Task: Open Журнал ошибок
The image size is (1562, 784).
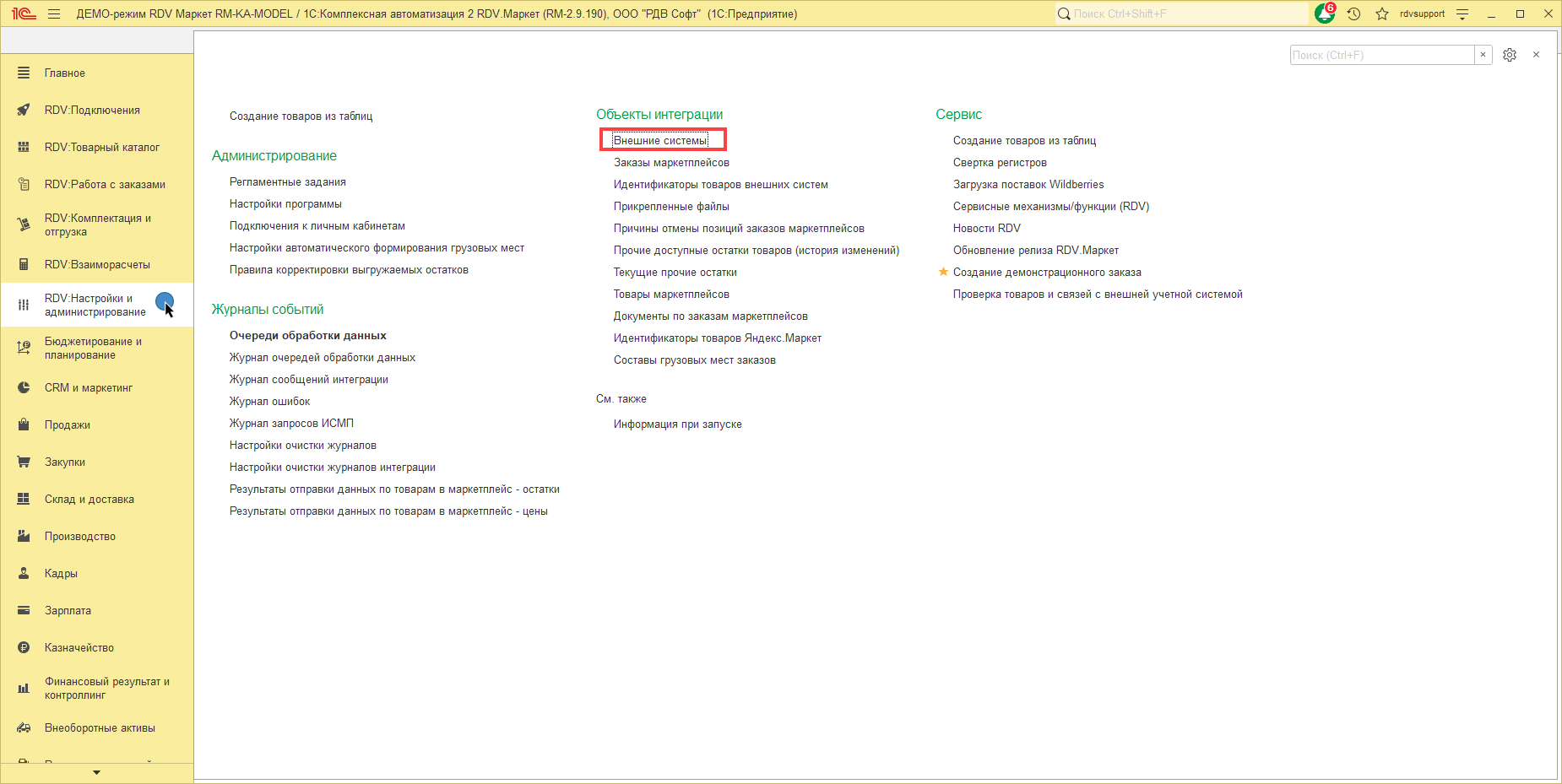Action: pyautogui.click(x=269, y=401)
